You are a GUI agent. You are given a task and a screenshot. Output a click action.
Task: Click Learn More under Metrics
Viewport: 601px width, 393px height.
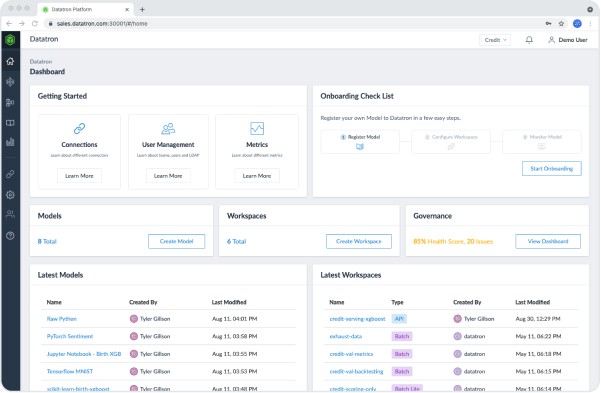(257, 176)
